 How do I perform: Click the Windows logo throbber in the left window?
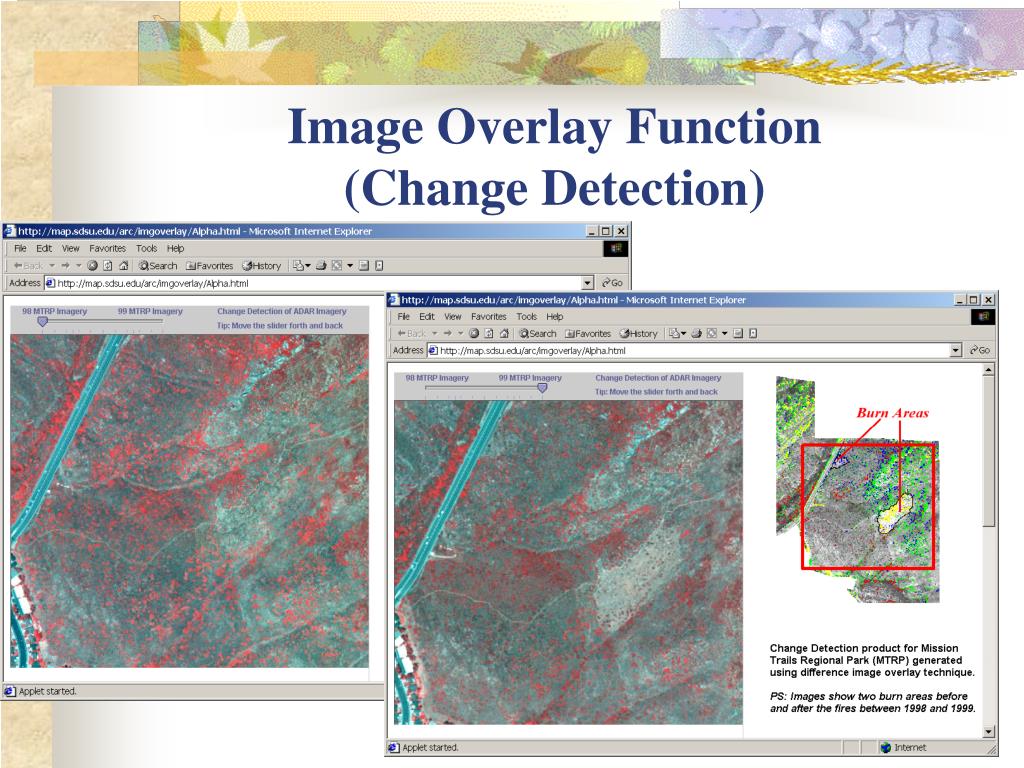pos(615,248)
